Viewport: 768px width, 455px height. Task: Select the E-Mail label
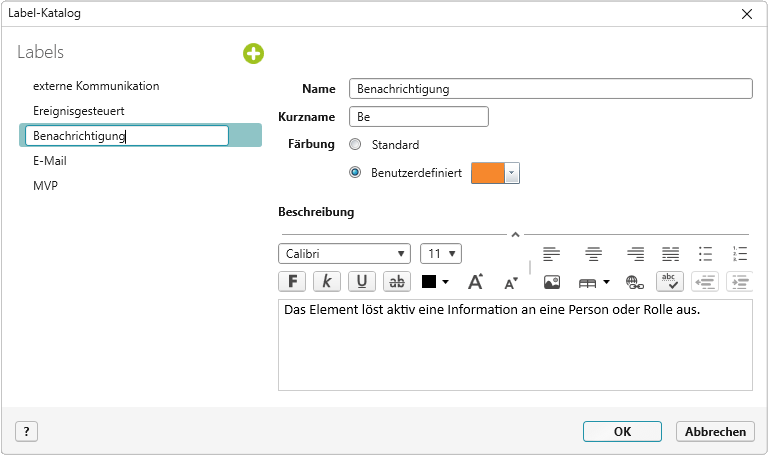[x=49, y=161]
